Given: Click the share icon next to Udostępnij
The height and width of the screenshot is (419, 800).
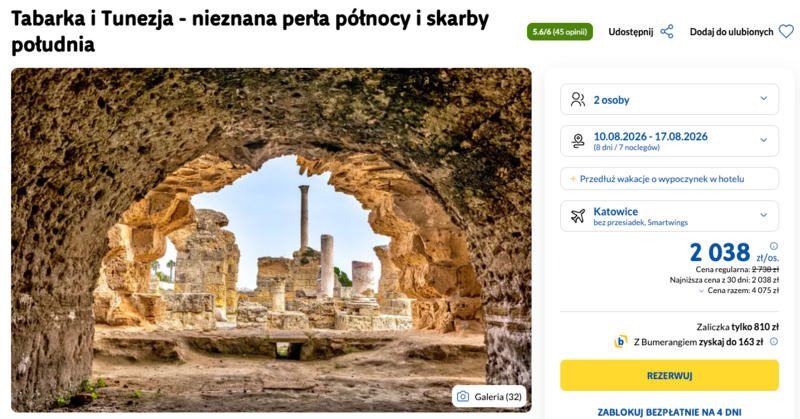Looking at the screenshot, I should tap(667, 32).
